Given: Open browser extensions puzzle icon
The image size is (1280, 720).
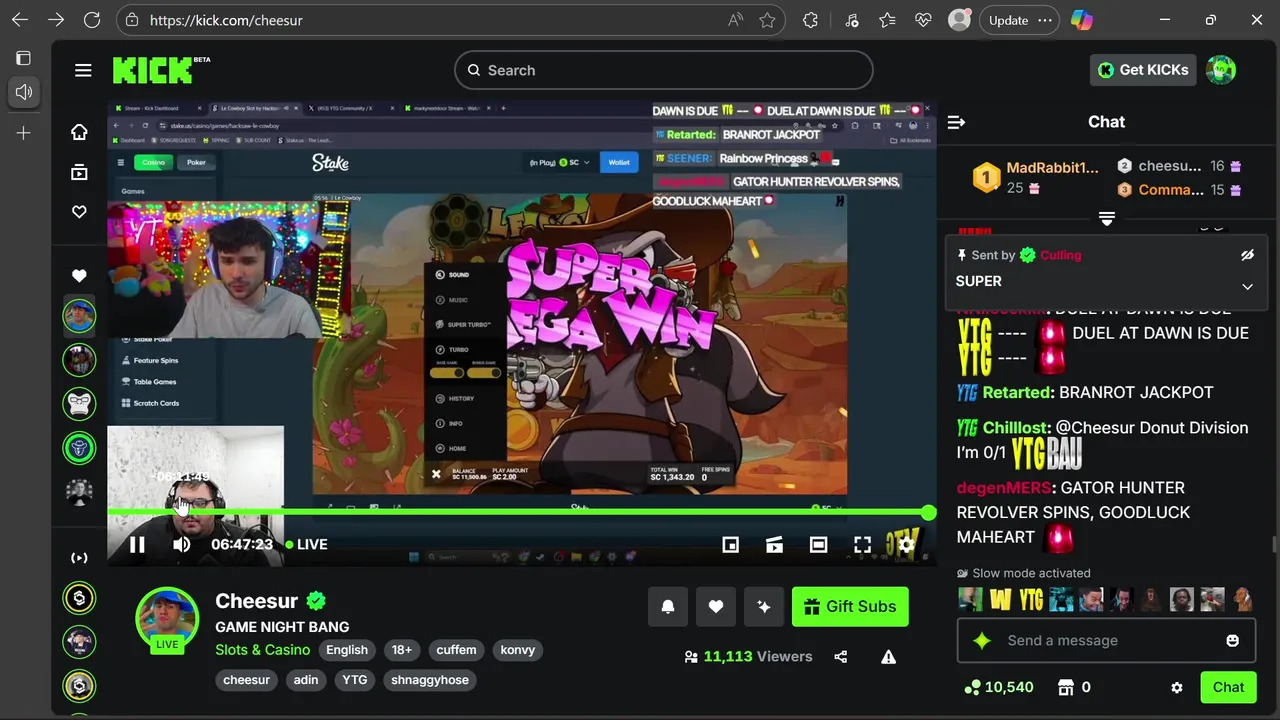Looking at the screenshot, I should pyautogui.click(x=810, y=20).
